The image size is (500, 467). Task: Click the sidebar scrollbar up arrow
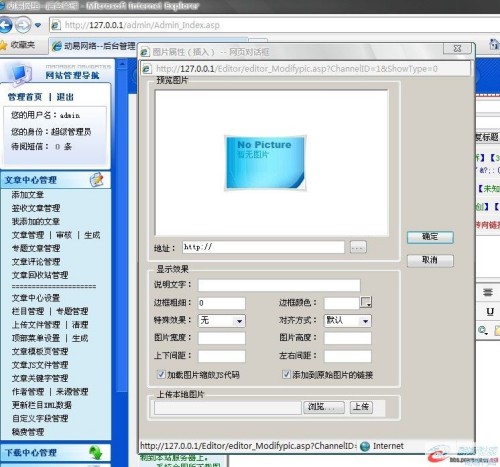[x=122, y=63]
